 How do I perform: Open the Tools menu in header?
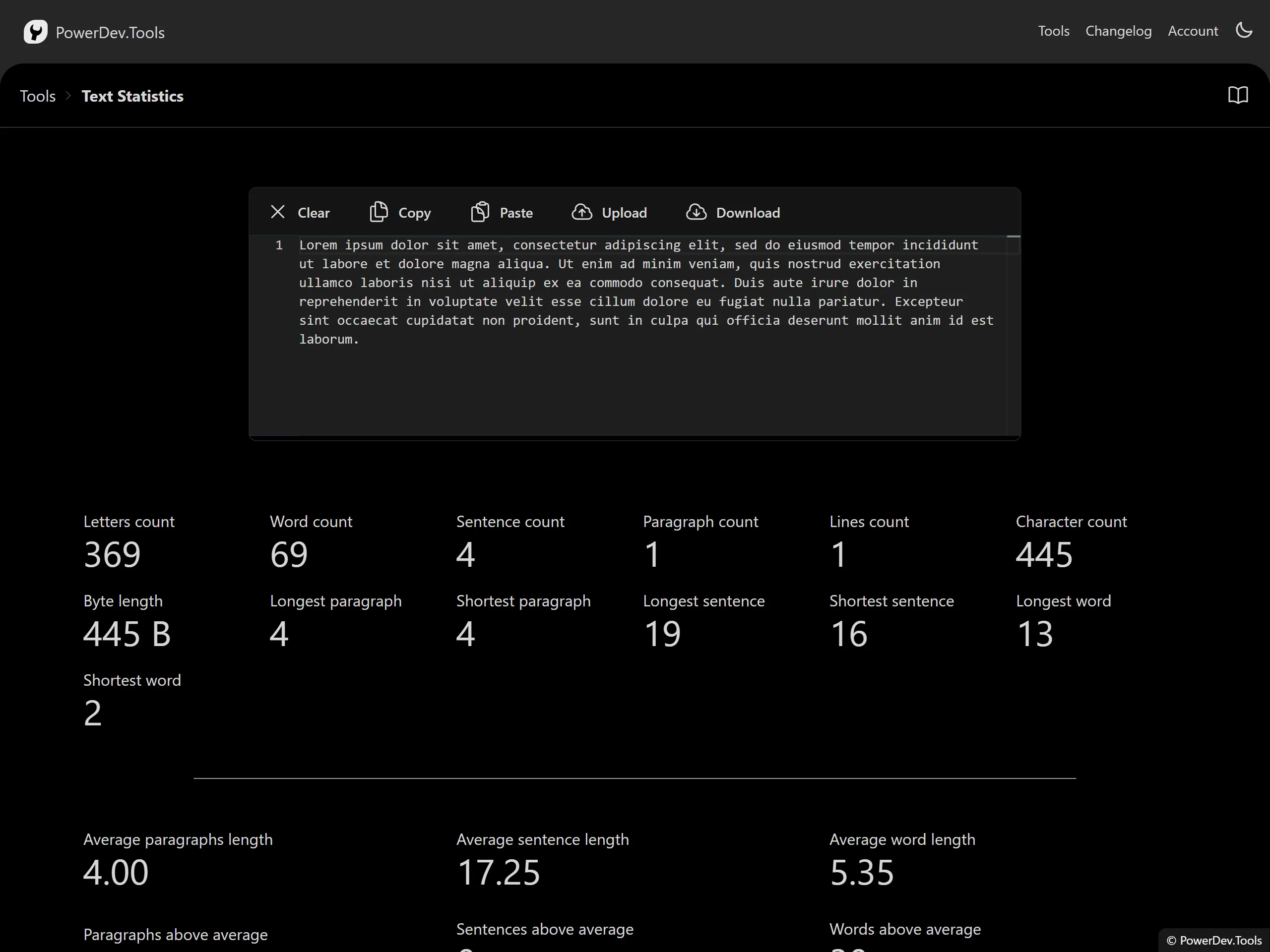(x=1053, y=31)
